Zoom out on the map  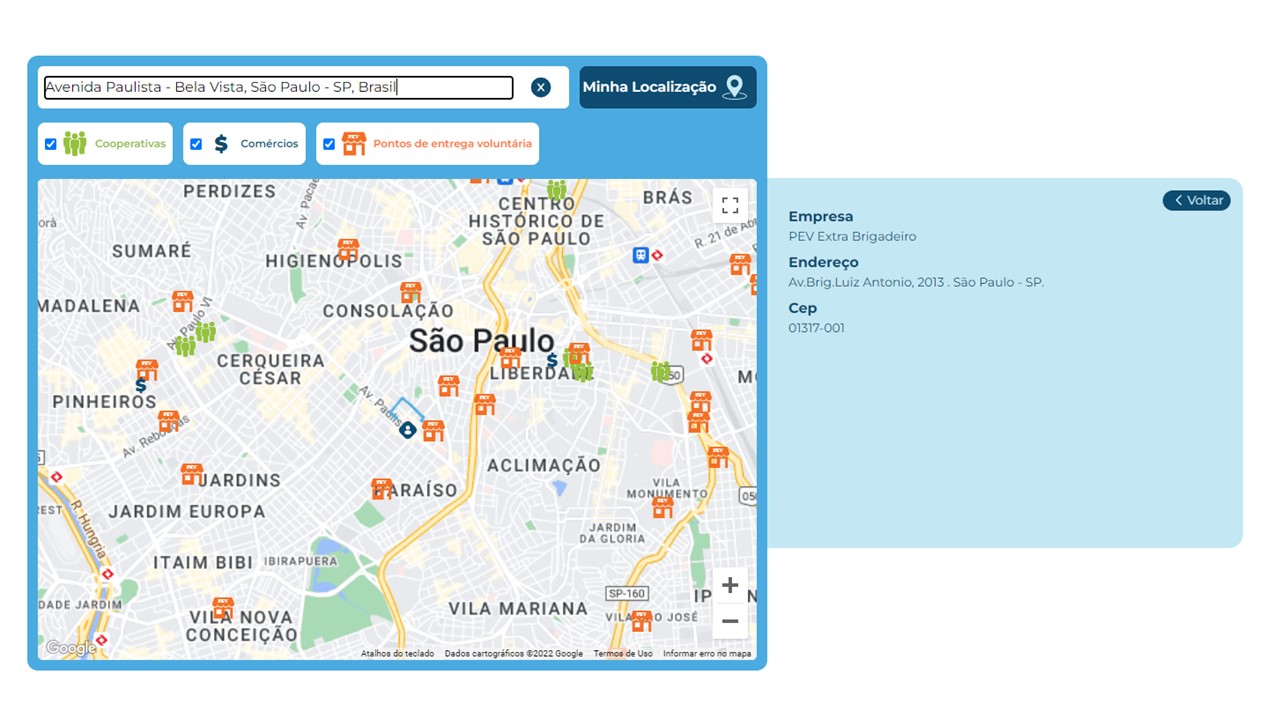click(x=730, y=621)
